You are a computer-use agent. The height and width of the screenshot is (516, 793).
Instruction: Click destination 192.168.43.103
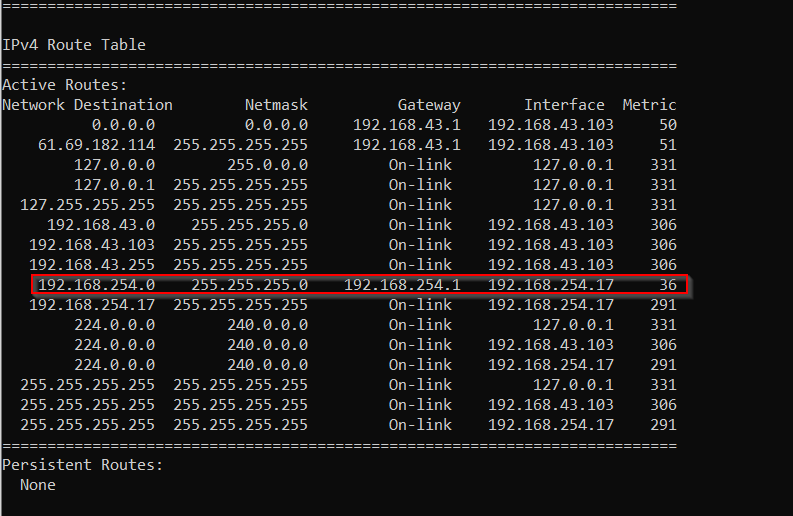click(92, 244)
